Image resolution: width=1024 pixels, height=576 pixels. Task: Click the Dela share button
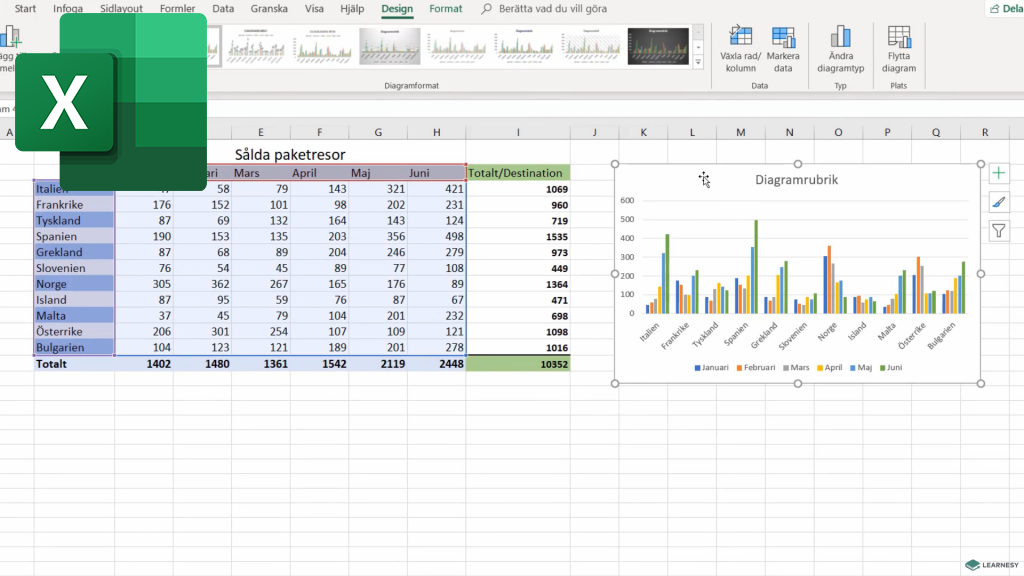1006,8
